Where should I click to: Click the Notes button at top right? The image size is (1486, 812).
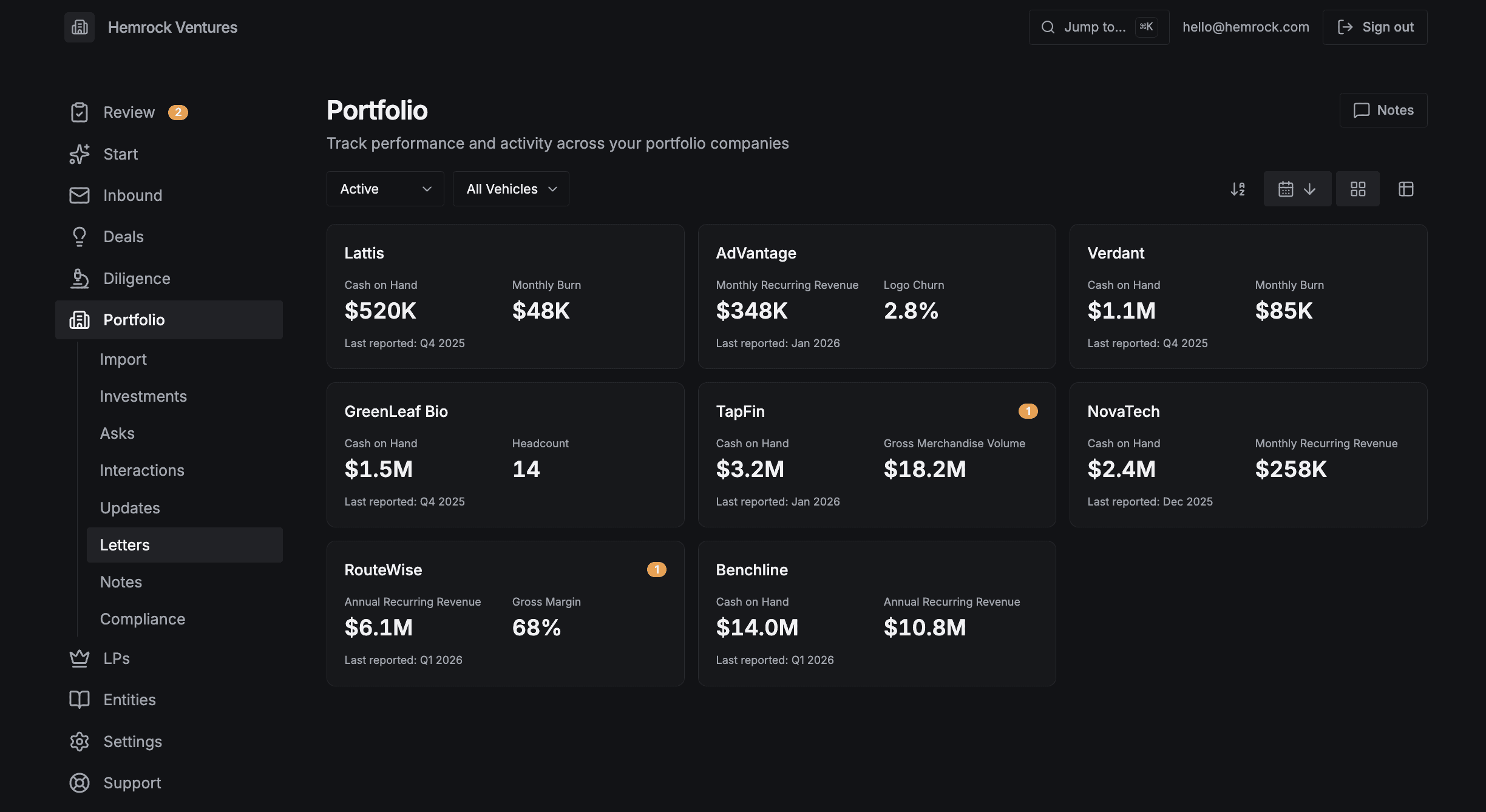click(x=1383, y=110)
